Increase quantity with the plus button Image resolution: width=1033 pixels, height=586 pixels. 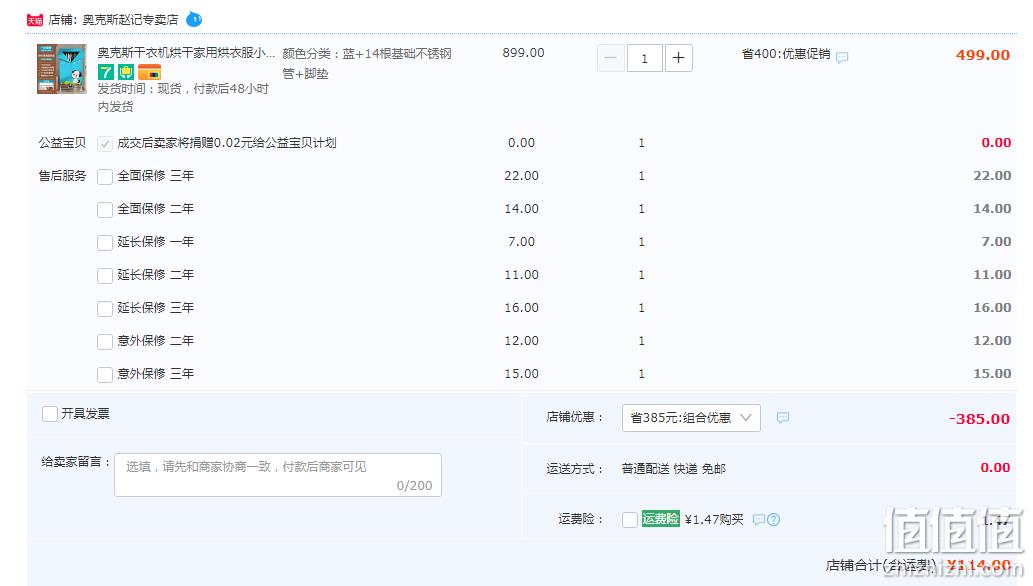[x=679, y=58]
